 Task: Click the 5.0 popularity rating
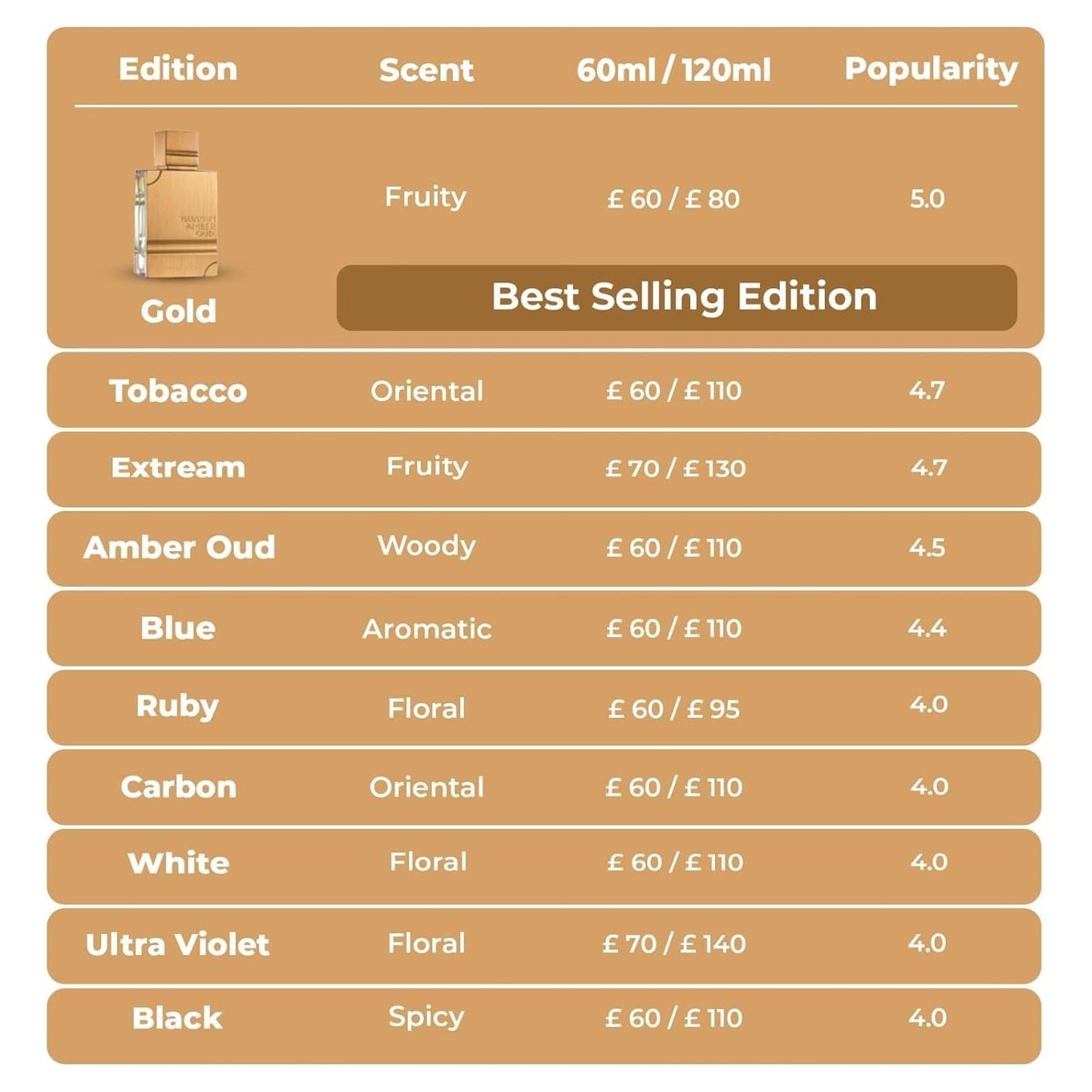(927, 199)
